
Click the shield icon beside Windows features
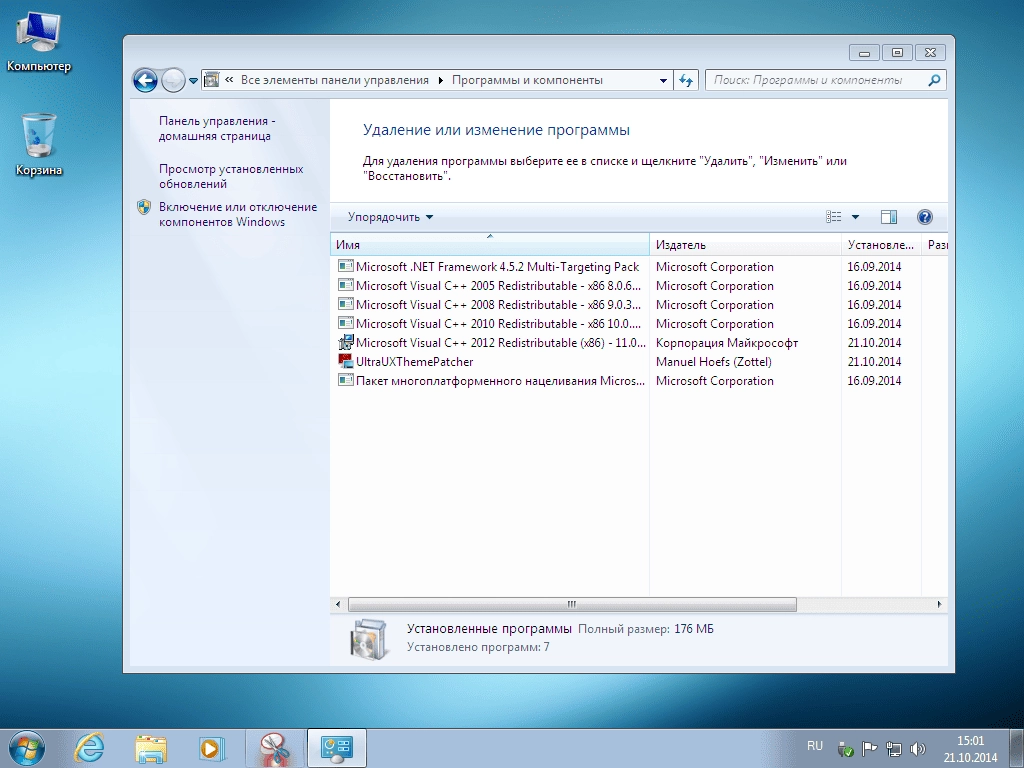tap(144, 208)
